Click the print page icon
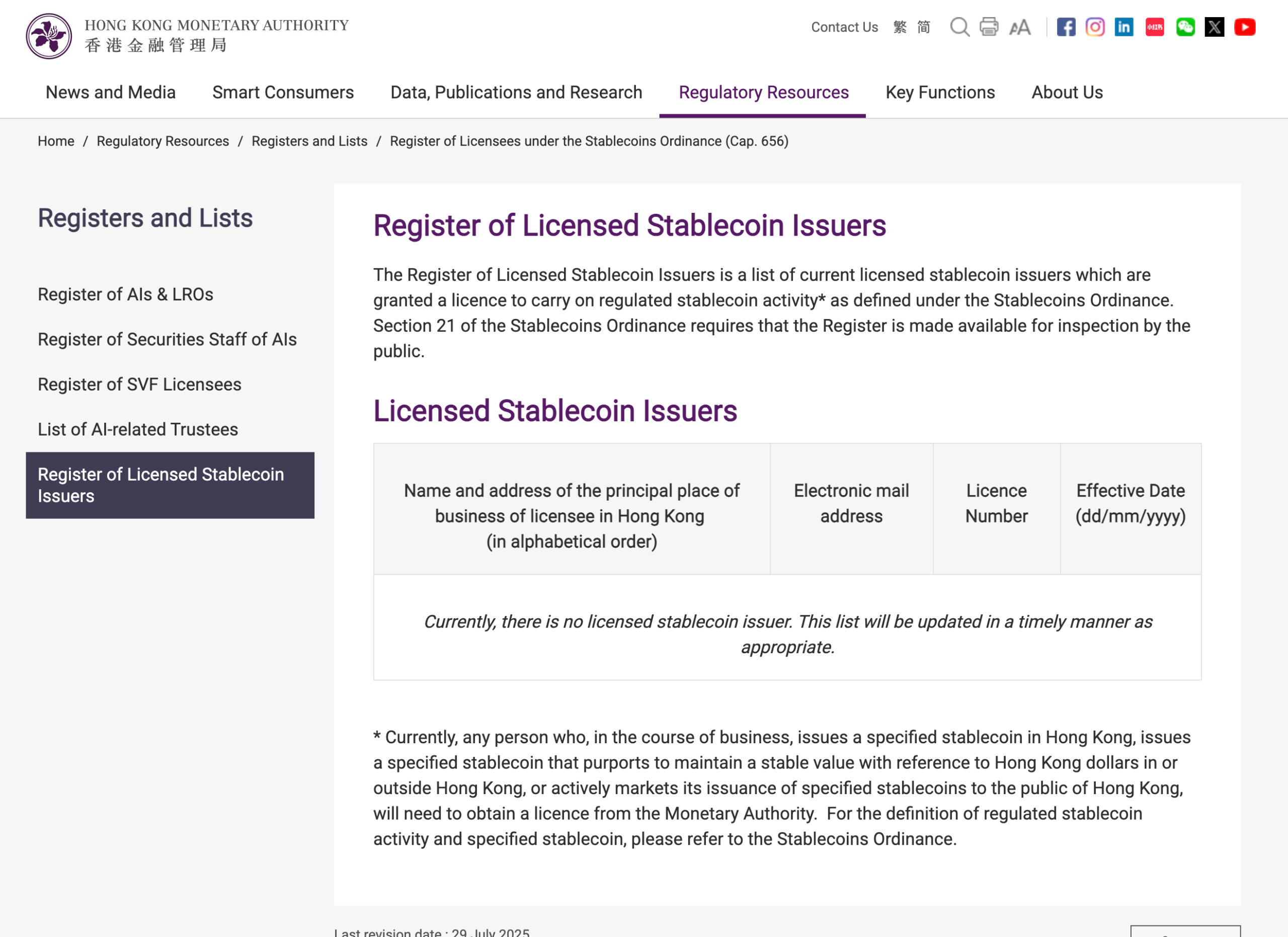The height and width of the screenshot is (937, 1288). coord(989,27)
